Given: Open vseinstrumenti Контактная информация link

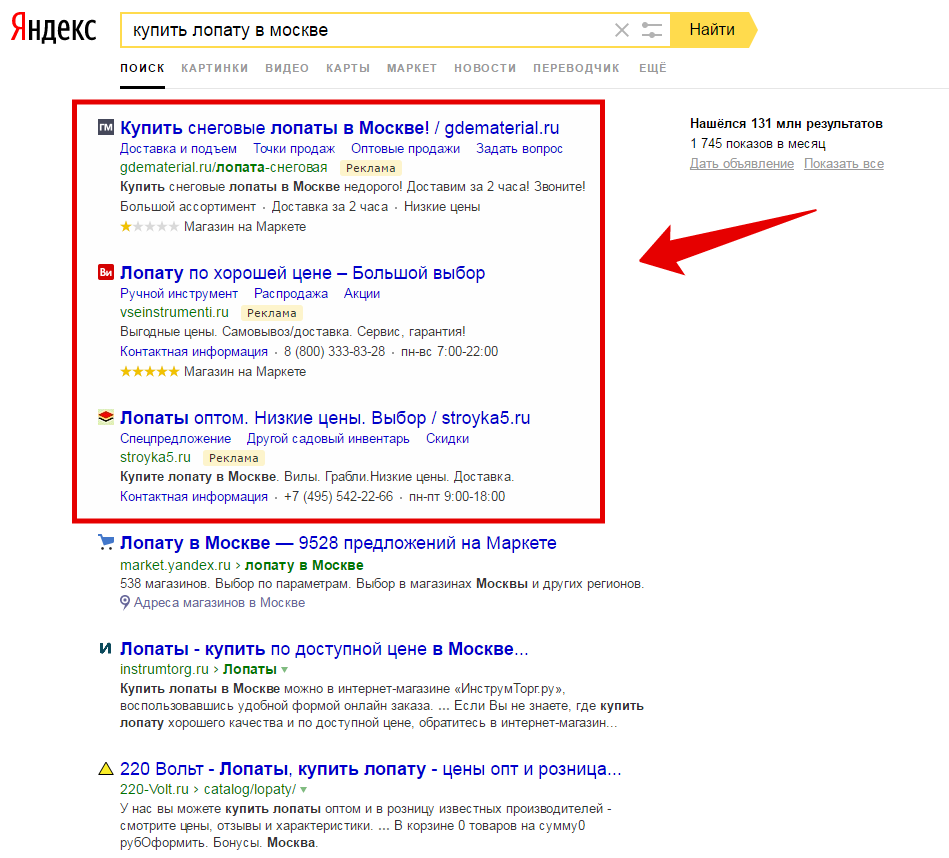Looking at the screenshot, I should [194, 351].
